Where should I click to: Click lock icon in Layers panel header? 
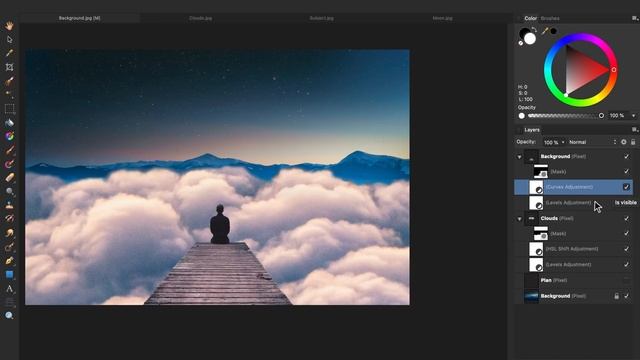point(633,142)
